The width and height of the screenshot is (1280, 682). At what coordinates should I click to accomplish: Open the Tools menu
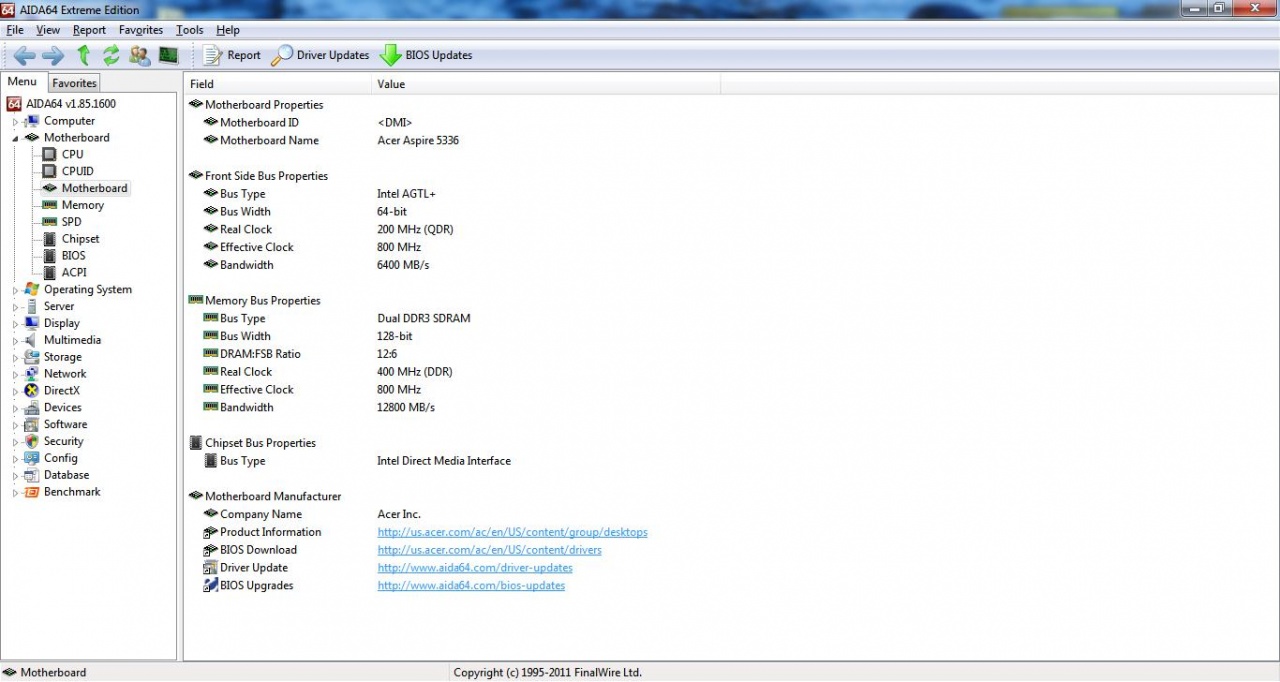[x=189, y=30]
